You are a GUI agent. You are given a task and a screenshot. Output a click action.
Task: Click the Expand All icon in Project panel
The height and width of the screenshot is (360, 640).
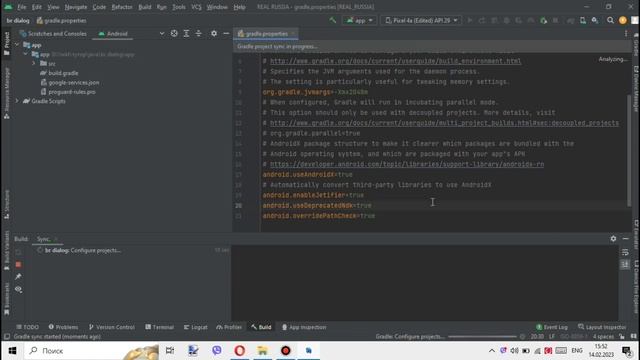tap(186, 34)
